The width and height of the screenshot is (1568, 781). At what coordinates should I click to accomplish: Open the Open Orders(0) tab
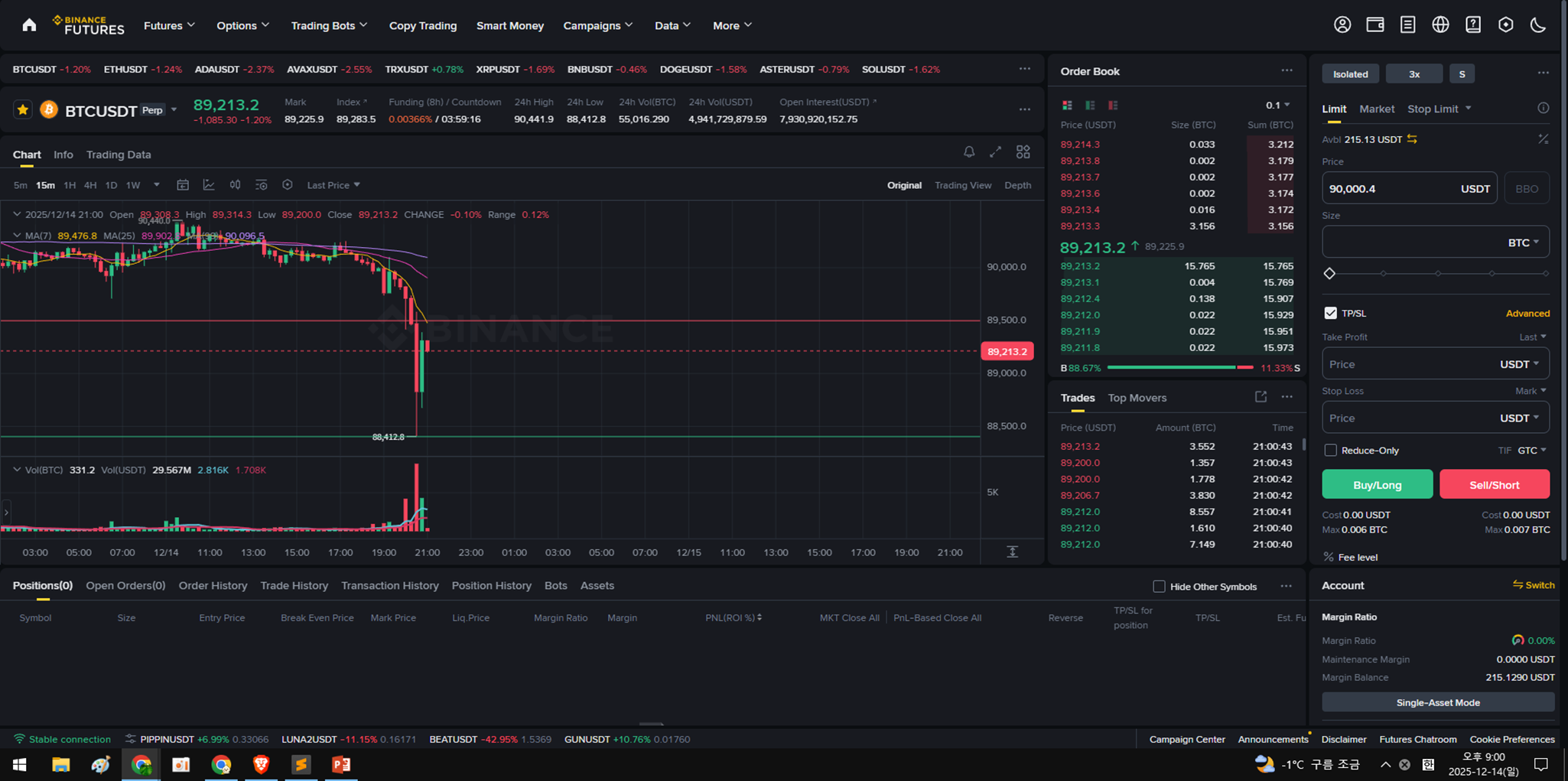(125, 585)
